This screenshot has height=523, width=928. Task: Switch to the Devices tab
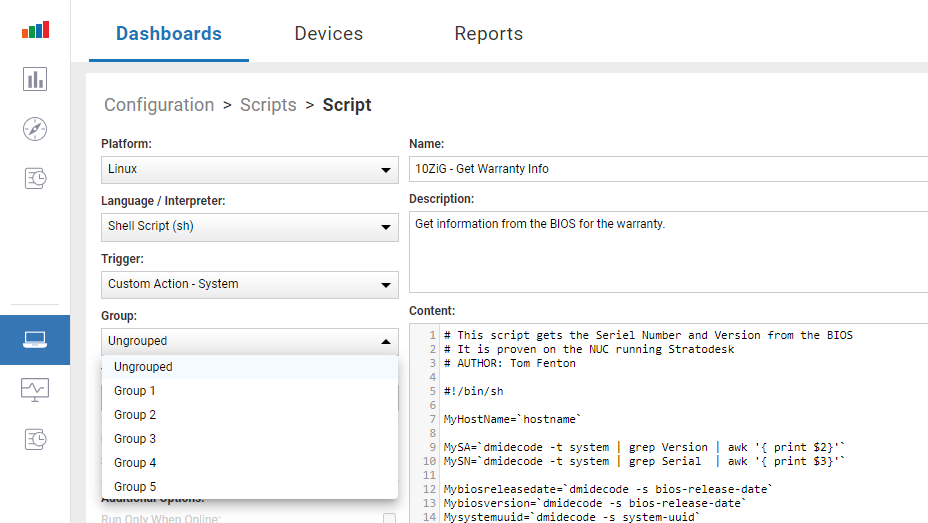pos(328,34)
